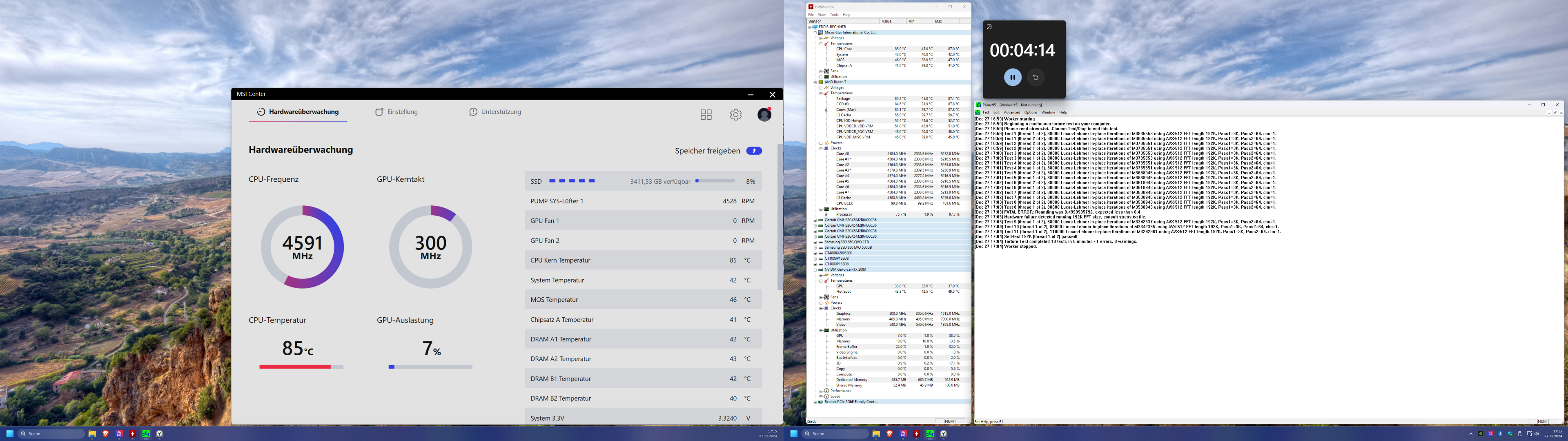Reset the stopwatch with the circular arrow
The height and width of the screenshot is (441, 1568).
tap(1036, 77)
